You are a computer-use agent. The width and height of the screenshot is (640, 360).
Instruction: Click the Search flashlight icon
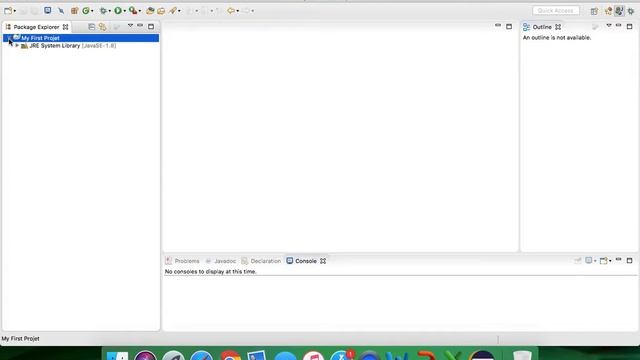click(173, 11)
